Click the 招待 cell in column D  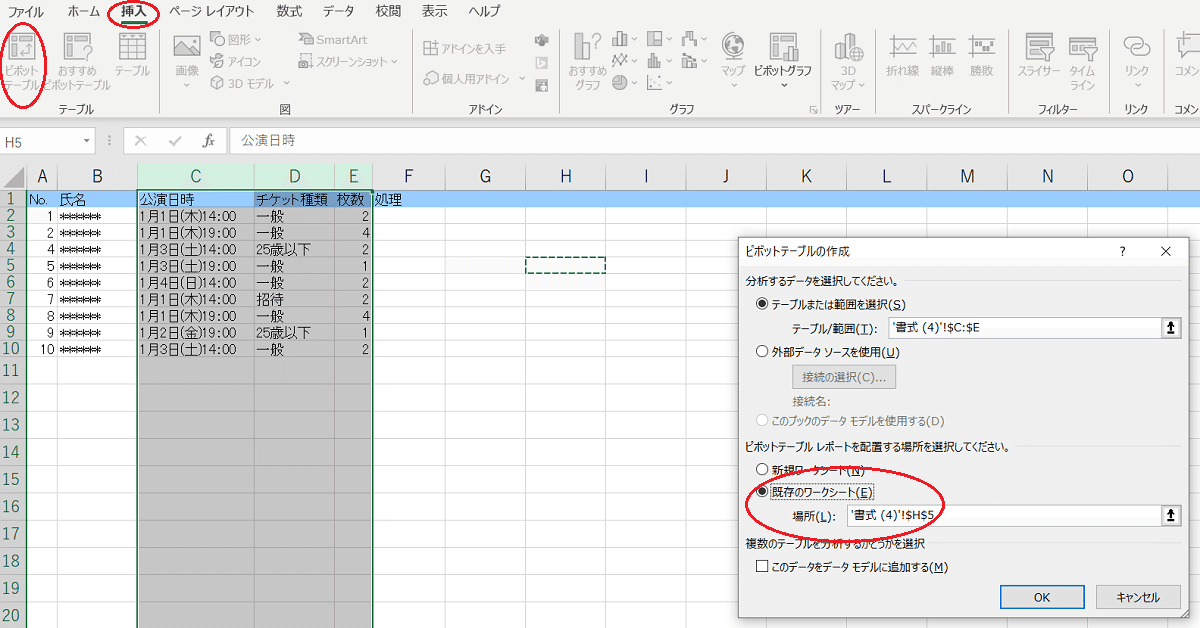tap(294, 299)
